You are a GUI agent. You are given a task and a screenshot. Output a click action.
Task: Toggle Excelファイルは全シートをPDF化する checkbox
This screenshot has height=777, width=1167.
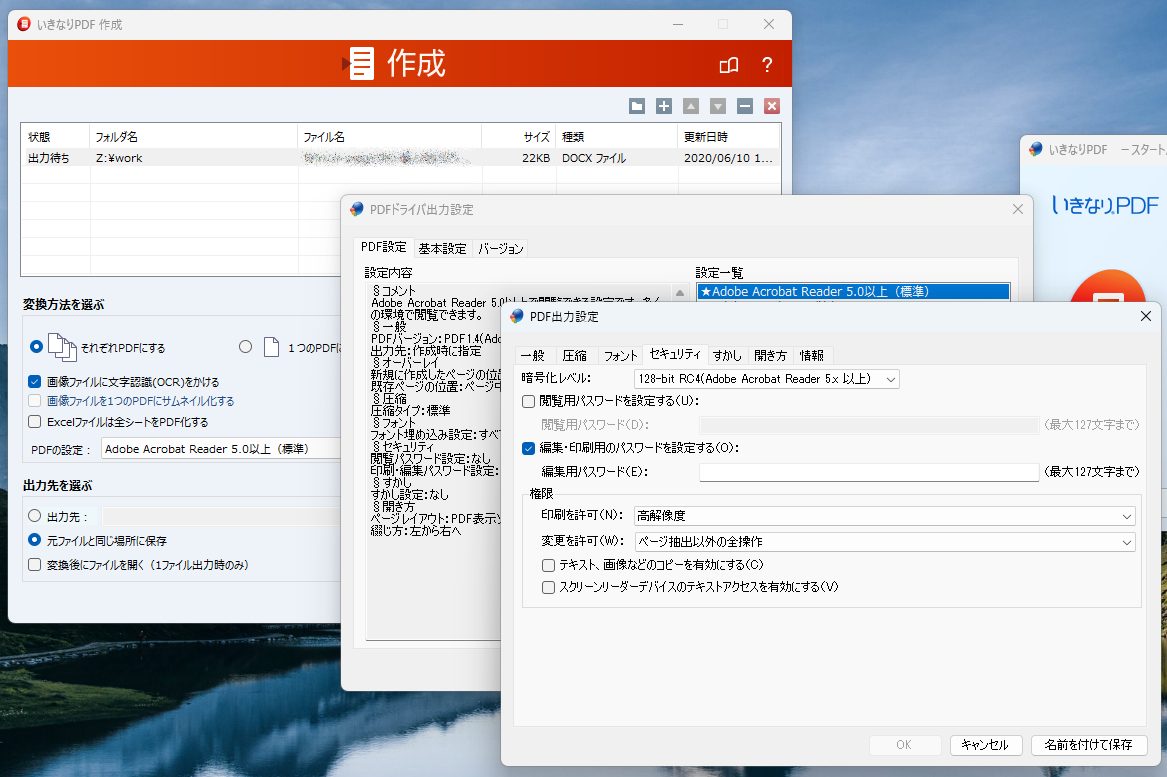(x=34, y=421)
